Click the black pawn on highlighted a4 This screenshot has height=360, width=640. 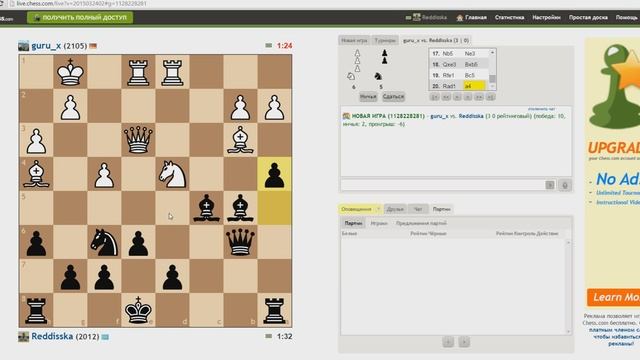[x=274, y=175]
